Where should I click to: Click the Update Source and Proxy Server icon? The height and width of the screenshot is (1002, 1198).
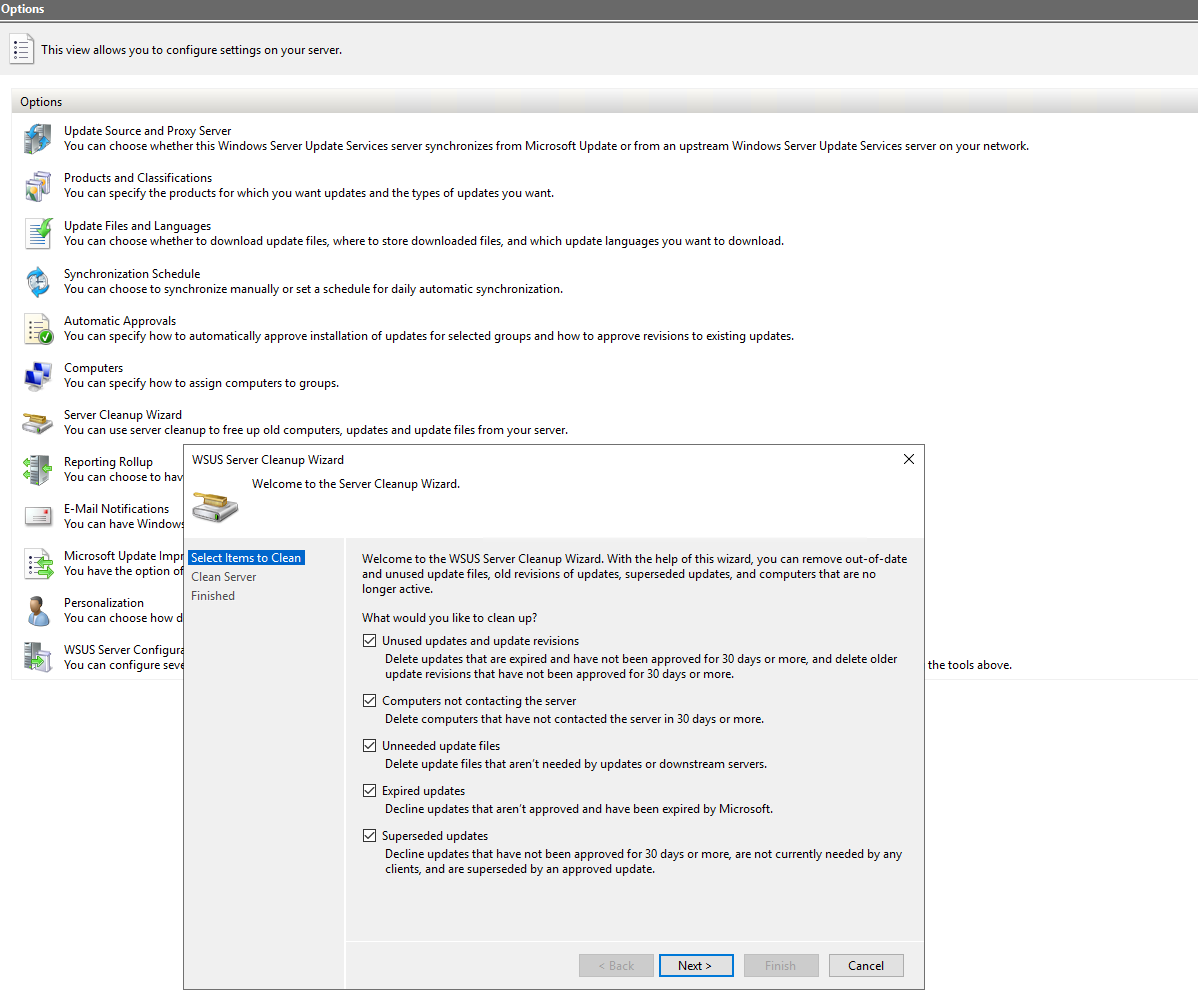[x=37, y=139]
